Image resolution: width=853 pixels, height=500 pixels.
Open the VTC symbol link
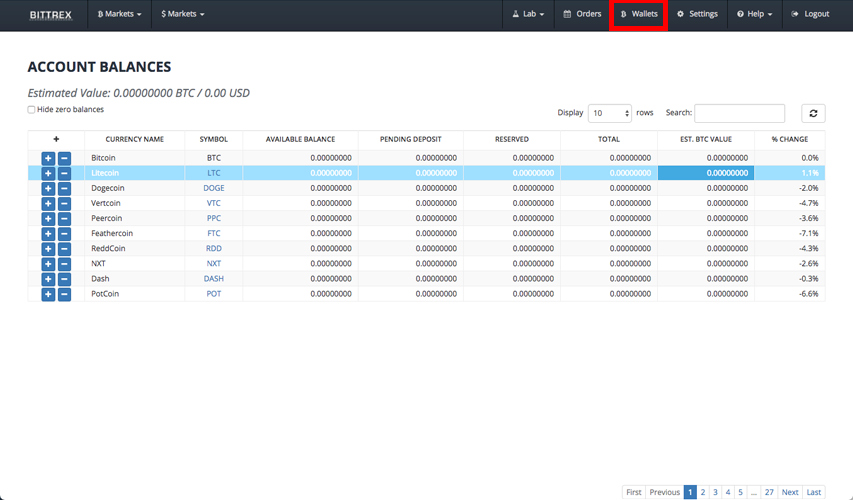pos(214,203)
